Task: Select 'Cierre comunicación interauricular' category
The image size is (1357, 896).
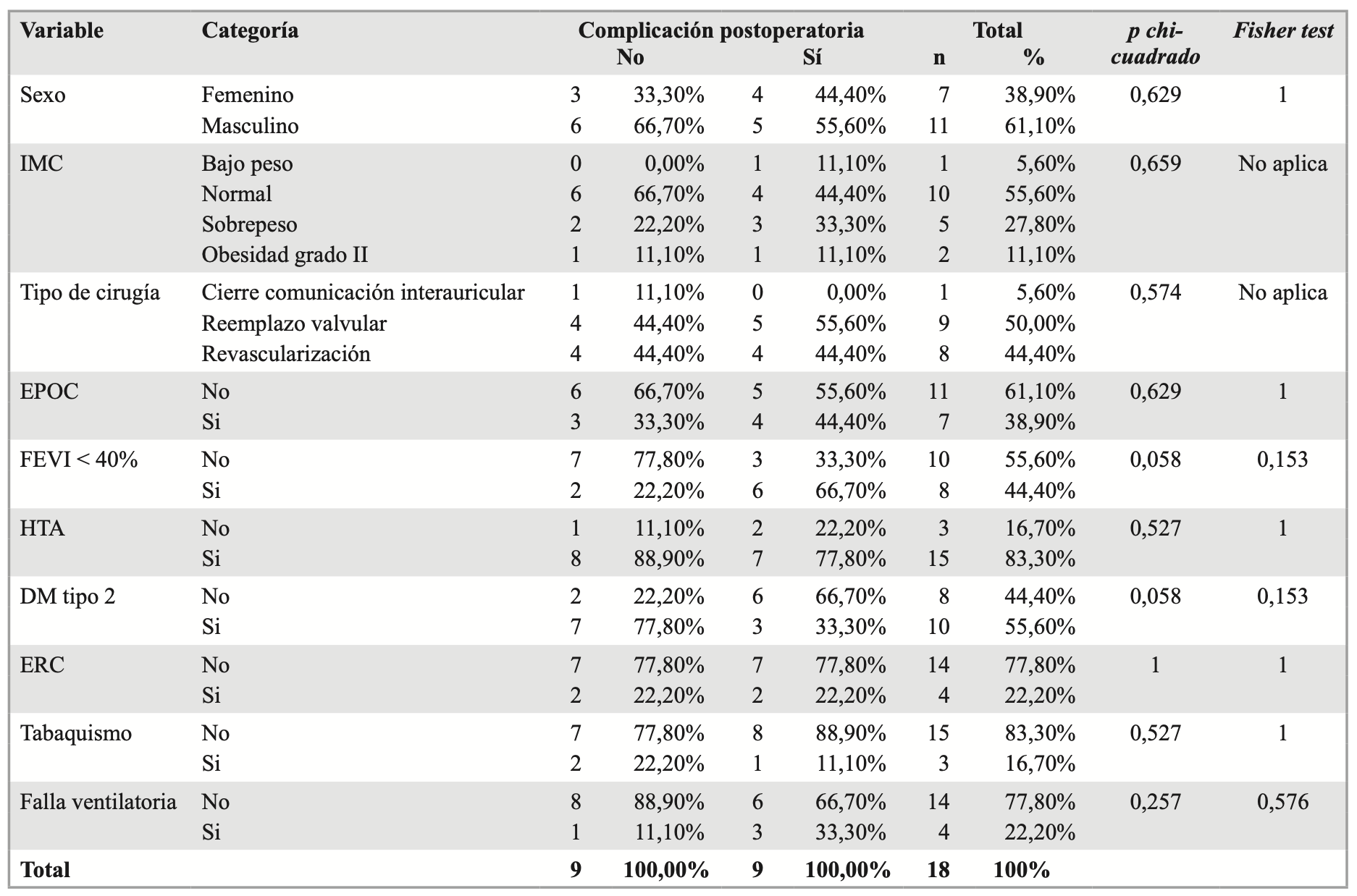Action: (363, 292)
